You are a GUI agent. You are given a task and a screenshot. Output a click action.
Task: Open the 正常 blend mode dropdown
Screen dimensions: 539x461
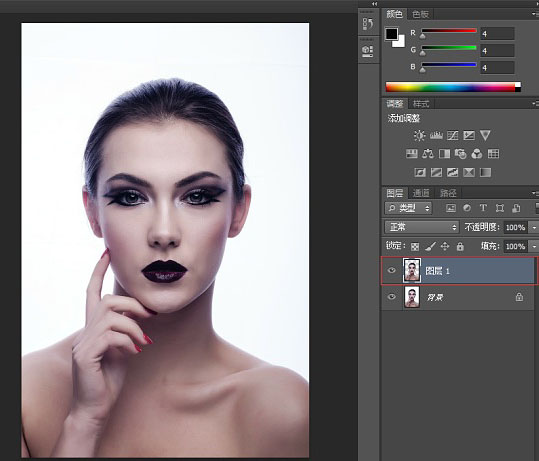point(421,227)
